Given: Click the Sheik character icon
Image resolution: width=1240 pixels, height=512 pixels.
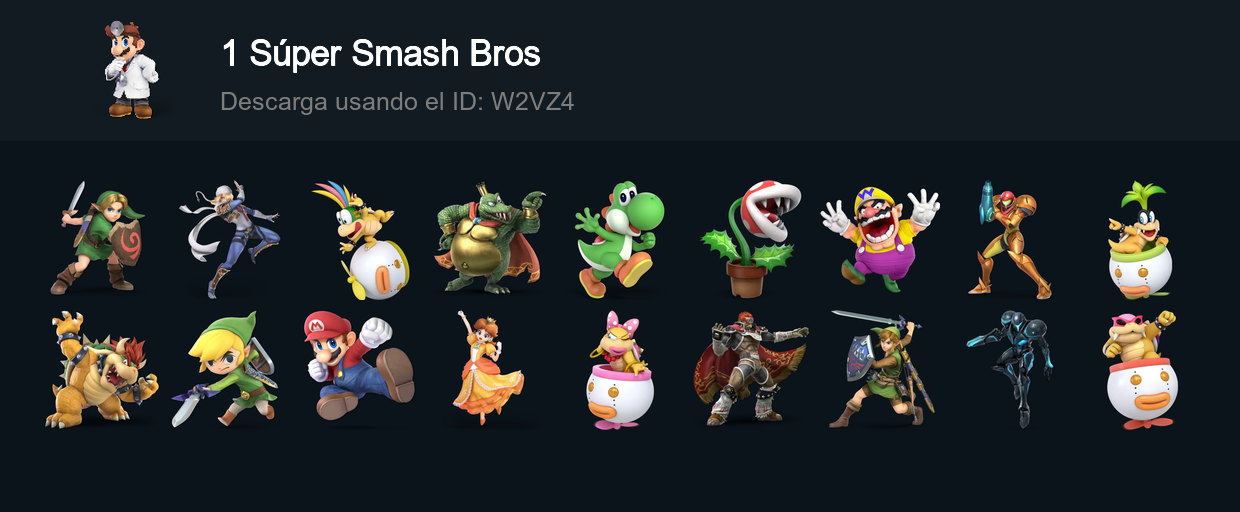Looking at the screenshot, I should click(230, 238).
